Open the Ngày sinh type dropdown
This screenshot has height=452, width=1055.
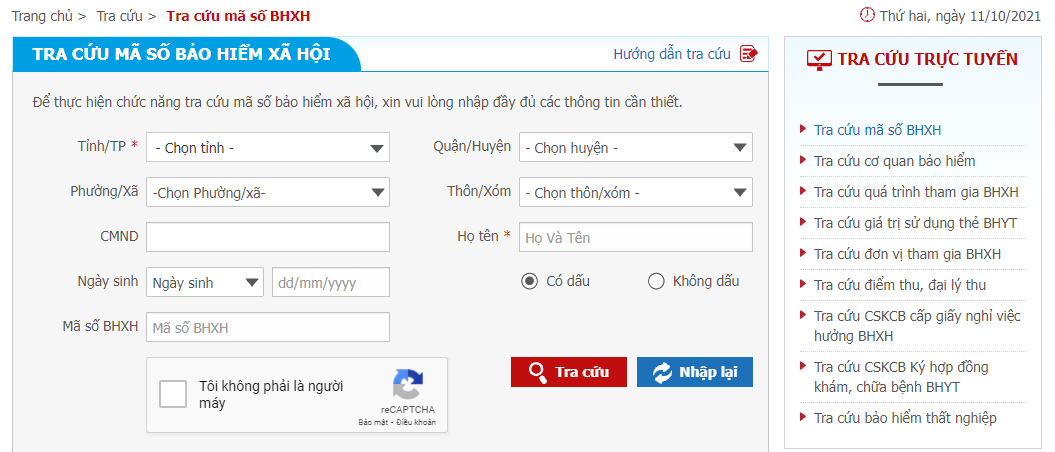tap(205, 282)
